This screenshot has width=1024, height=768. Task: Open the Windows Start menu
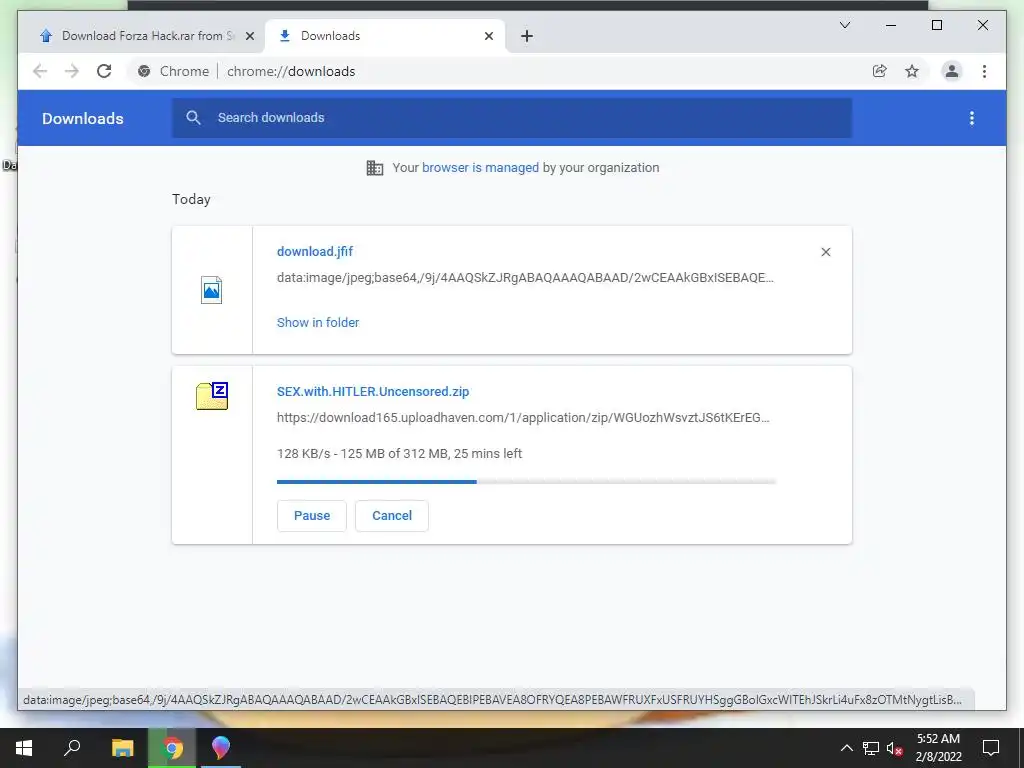tap(24, 748)
